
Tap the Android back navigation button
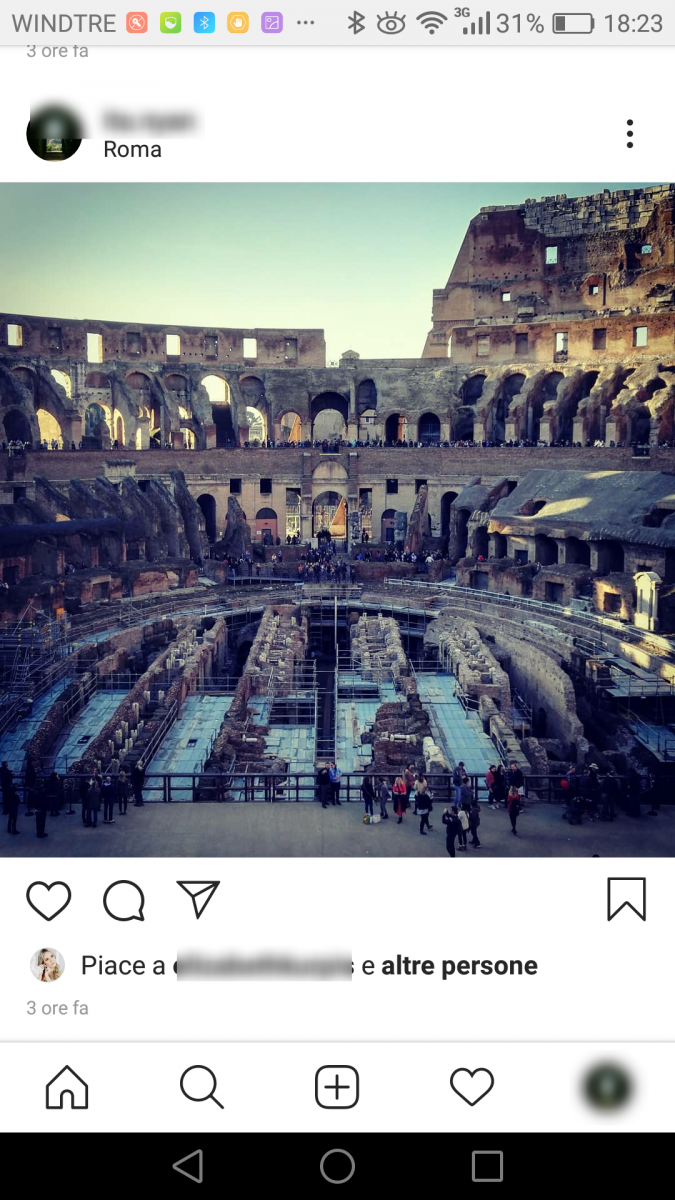188,1166
